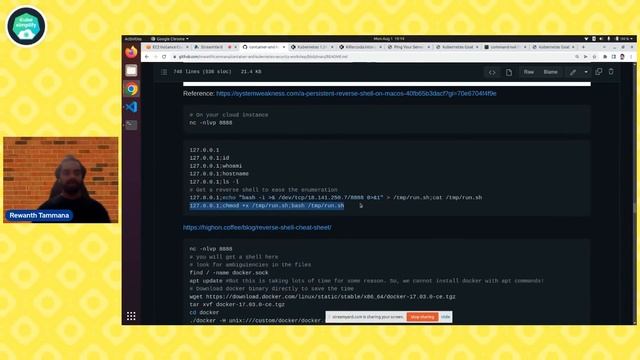Viewport: 640px width, 360px height.
Task: Open the clock showing Mon Aug 1
Action: 389,39
